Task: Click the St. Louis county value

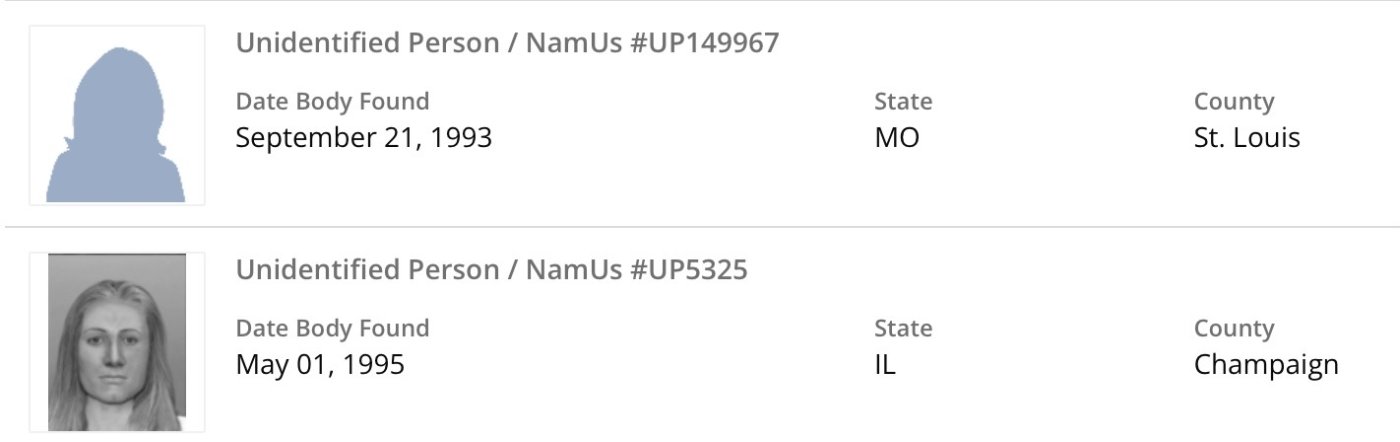Action: tap(1246, 138)
